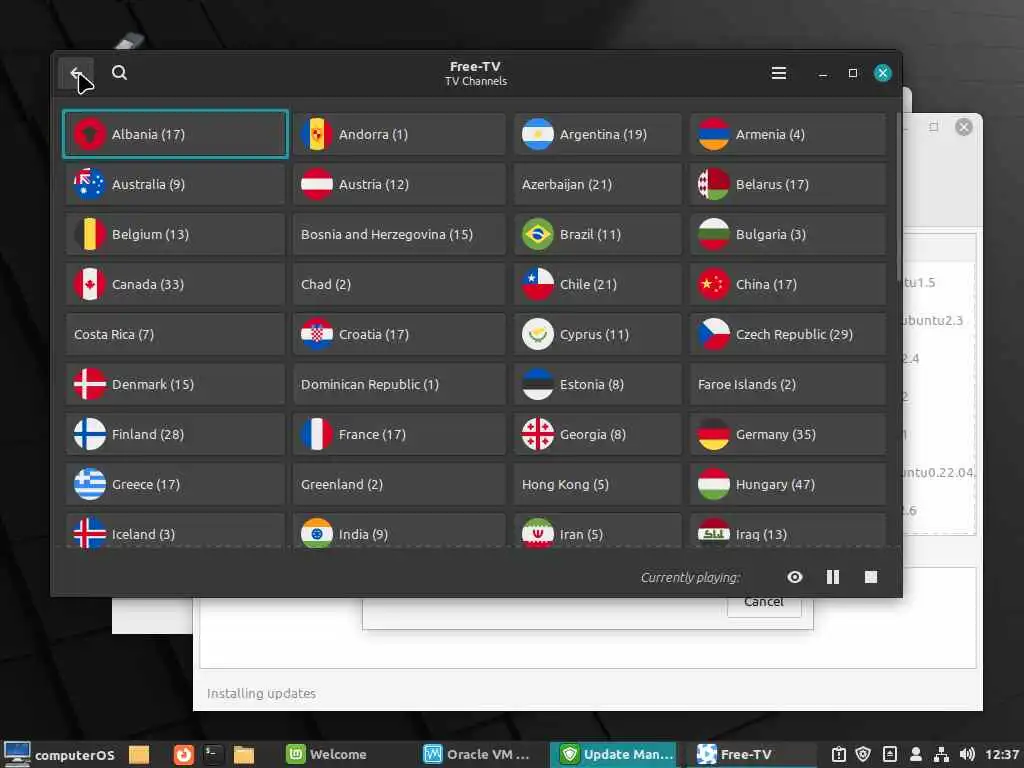Select Bosnia and Herzegovina (15)

[399, 234]
